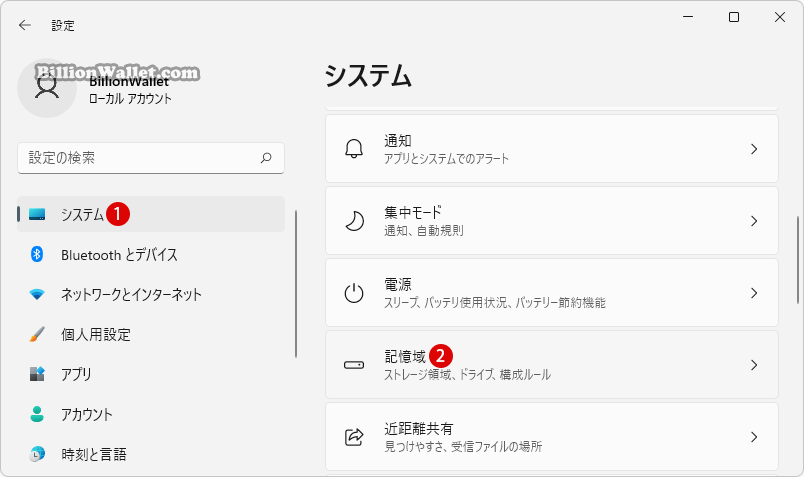The height and width of the screenshot is (477, 804).
Task: Click the sidebar navigation scrollbar
Action: point(296,284)
